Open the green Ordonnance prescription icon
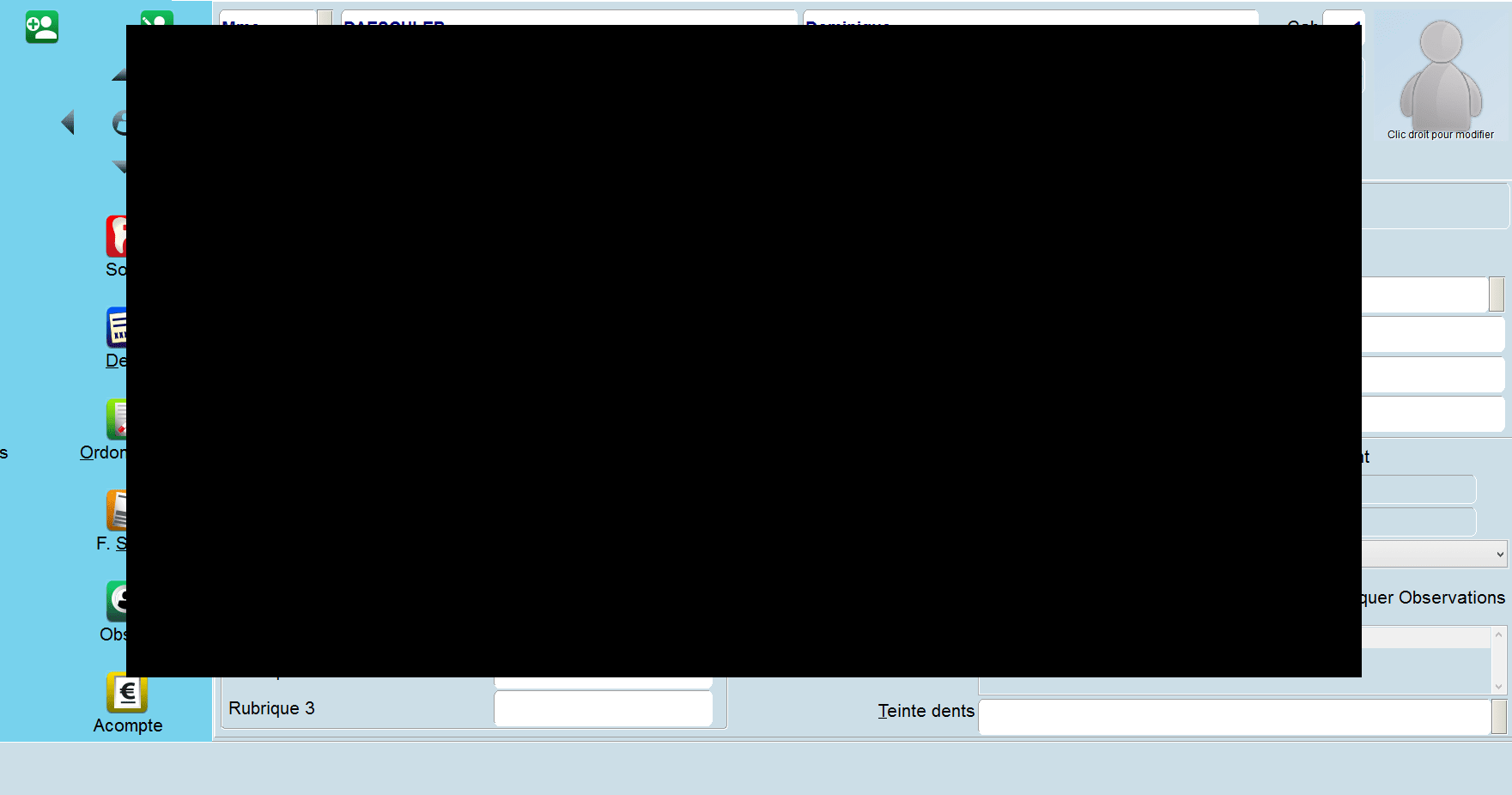Viewport: 1512px width, 795px height. [x=117, y=419]
